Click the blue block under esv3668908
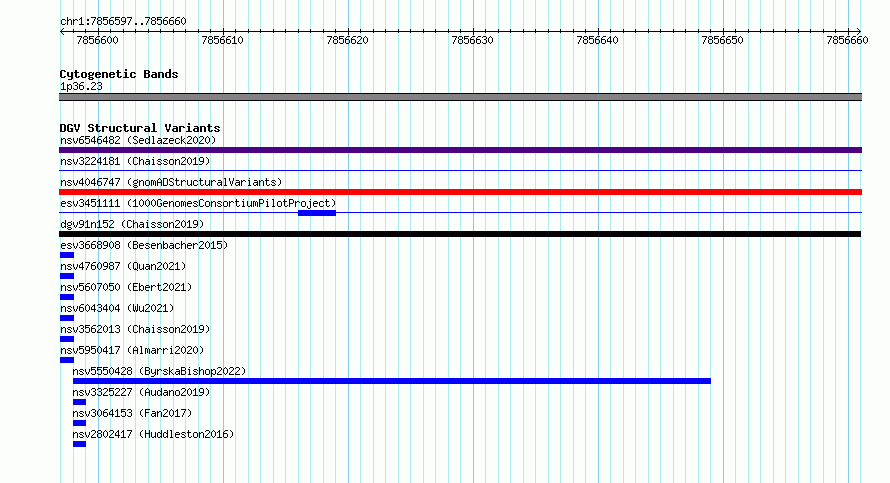 [66, 255]
